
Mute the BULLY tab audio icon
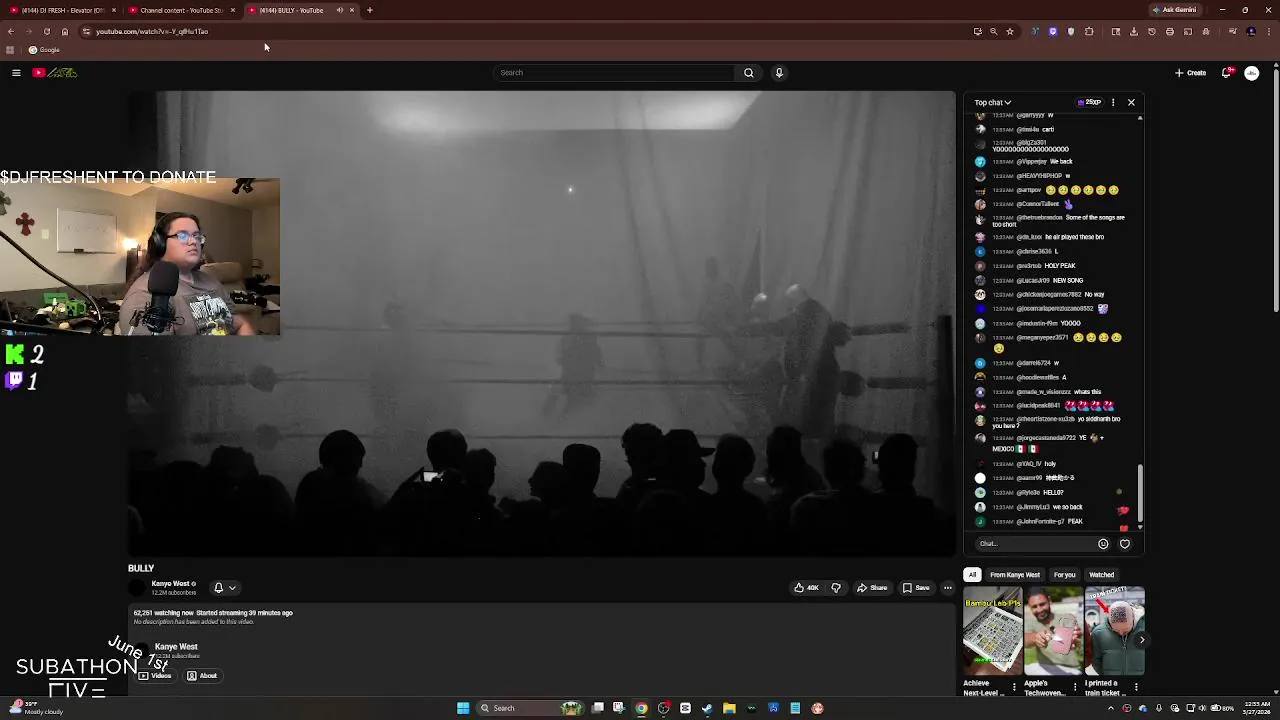[340, 10]
